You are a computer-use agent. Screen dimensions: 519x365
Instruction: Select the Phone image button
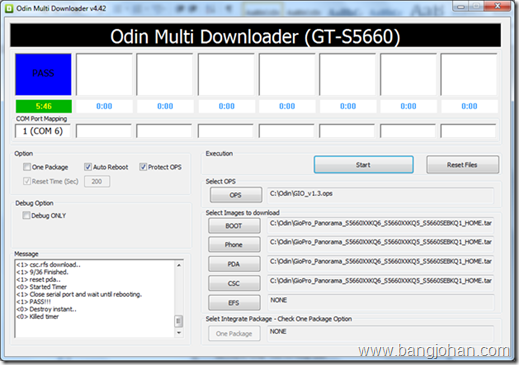(x=234, y=245)
